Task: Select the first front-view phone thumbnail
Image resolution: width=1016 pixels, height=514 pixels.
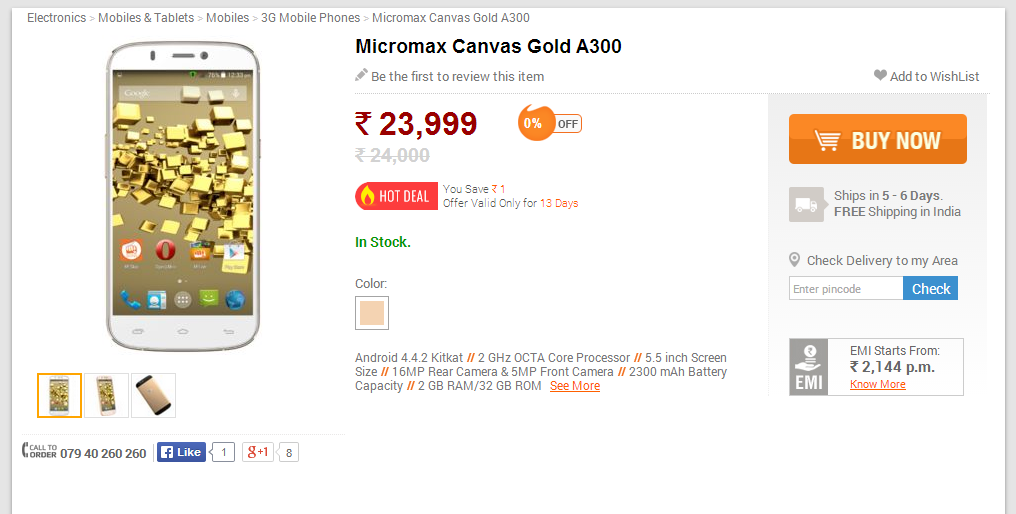Action: (59, 396)
